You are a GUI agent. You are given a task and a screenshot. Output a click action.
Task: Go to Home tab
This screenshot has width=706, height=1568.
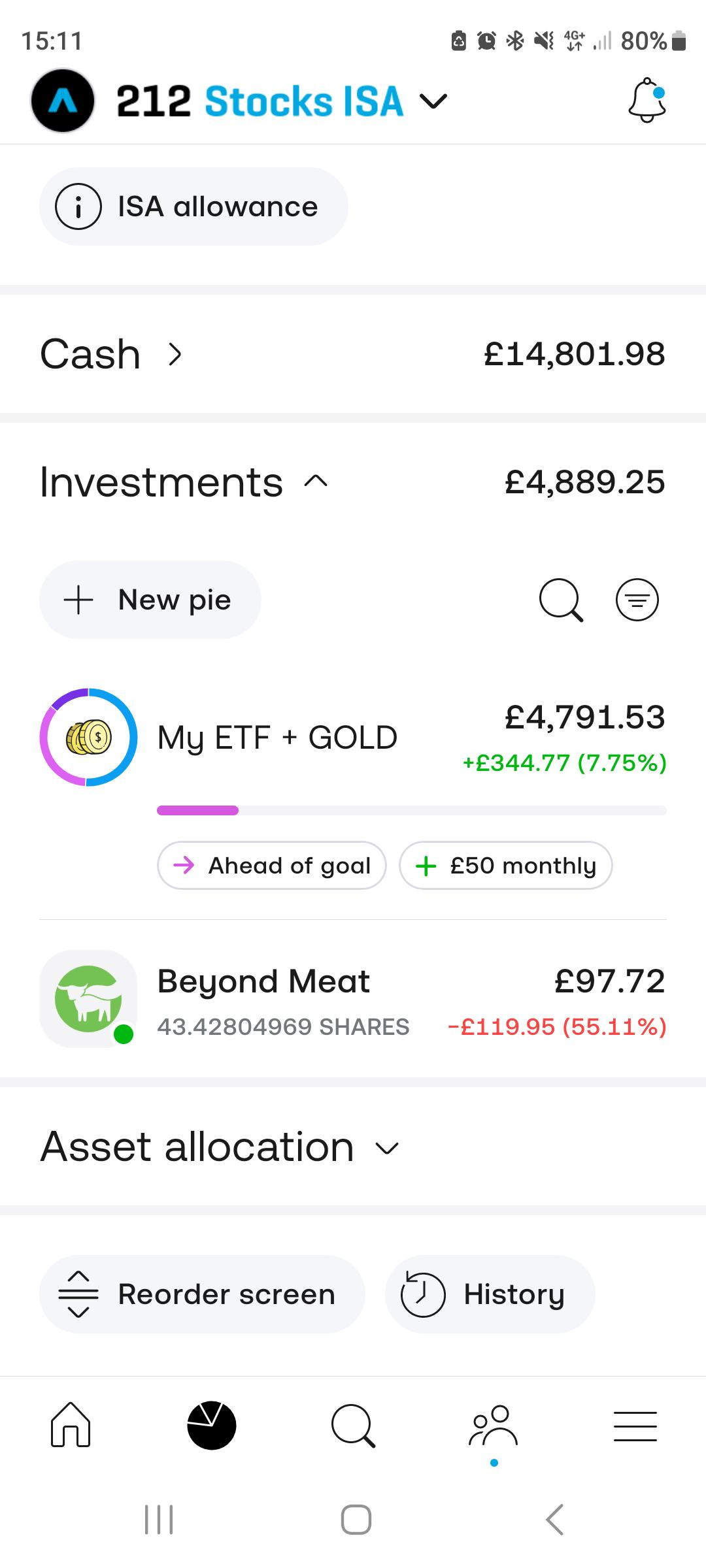(71, 1425)
